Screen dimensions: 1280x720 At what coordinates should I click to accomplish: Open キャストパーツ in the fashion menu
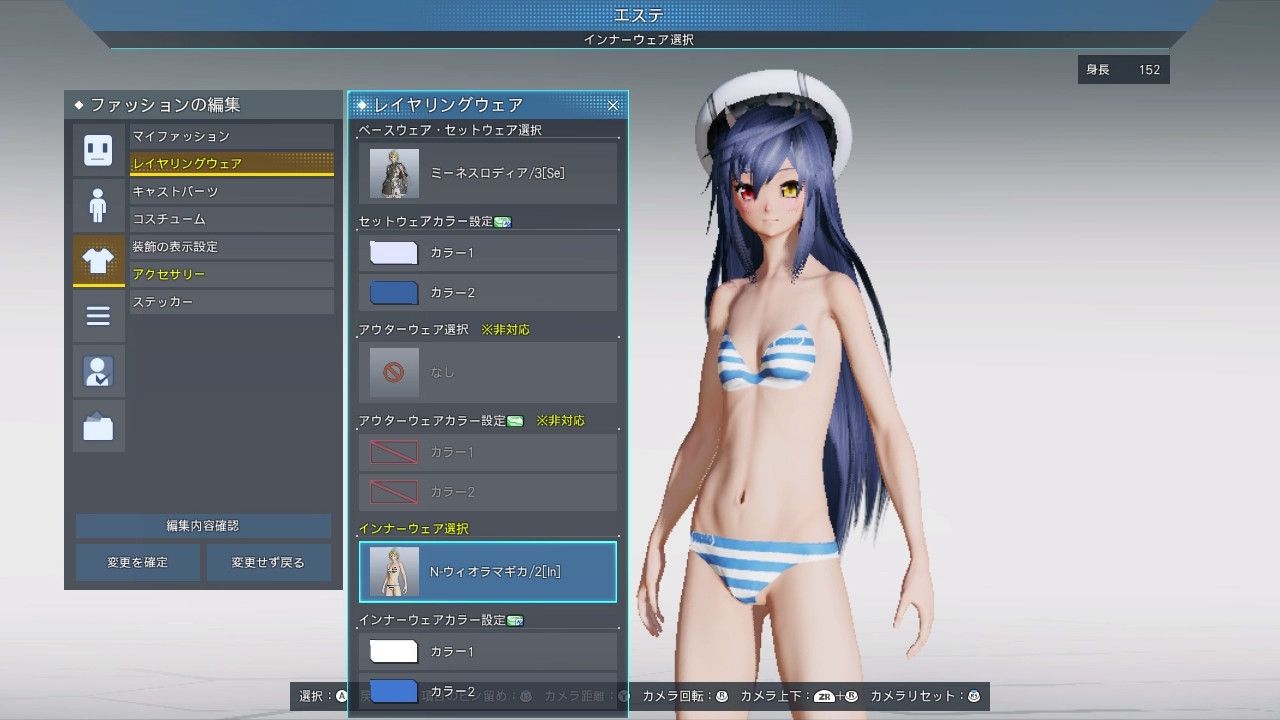[x=232, y=191]
